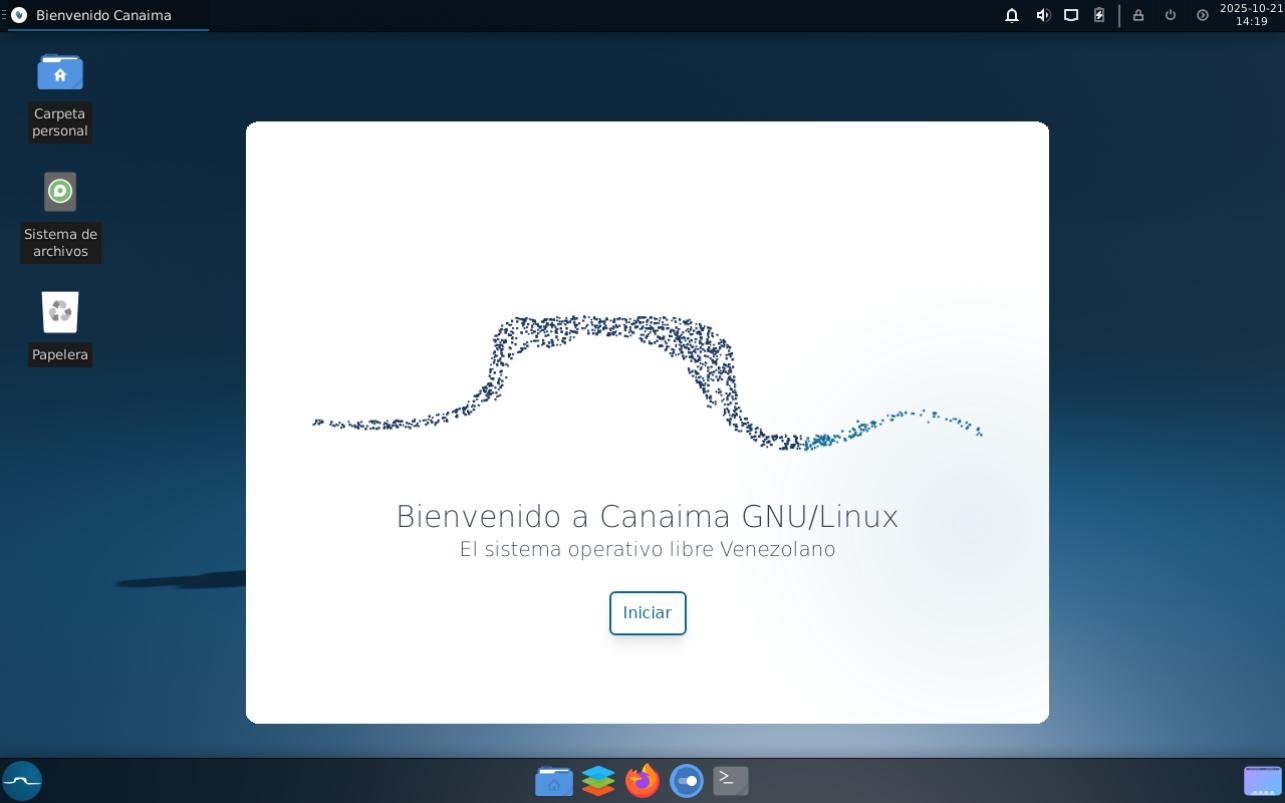The image size is (1285, 803).
Task: Open the Papelera trash icon
Action: tap(60, 313)
